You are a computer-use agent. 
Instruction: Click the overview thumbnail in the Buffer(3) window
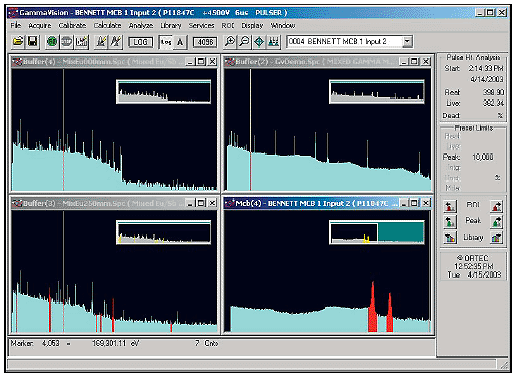[164, 232]
